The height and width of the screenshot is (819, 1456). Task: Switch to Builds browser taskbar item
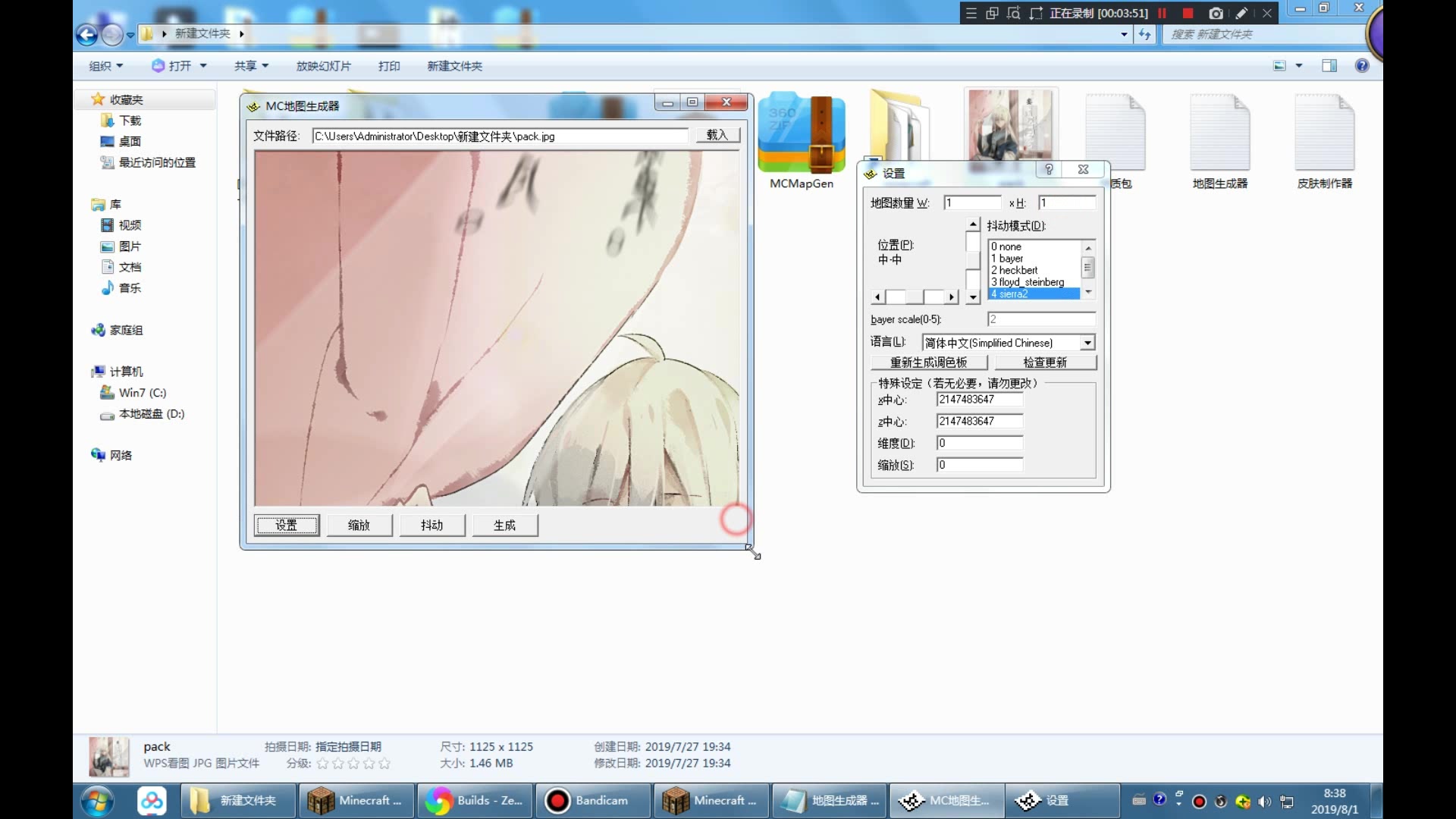(475, 801)
